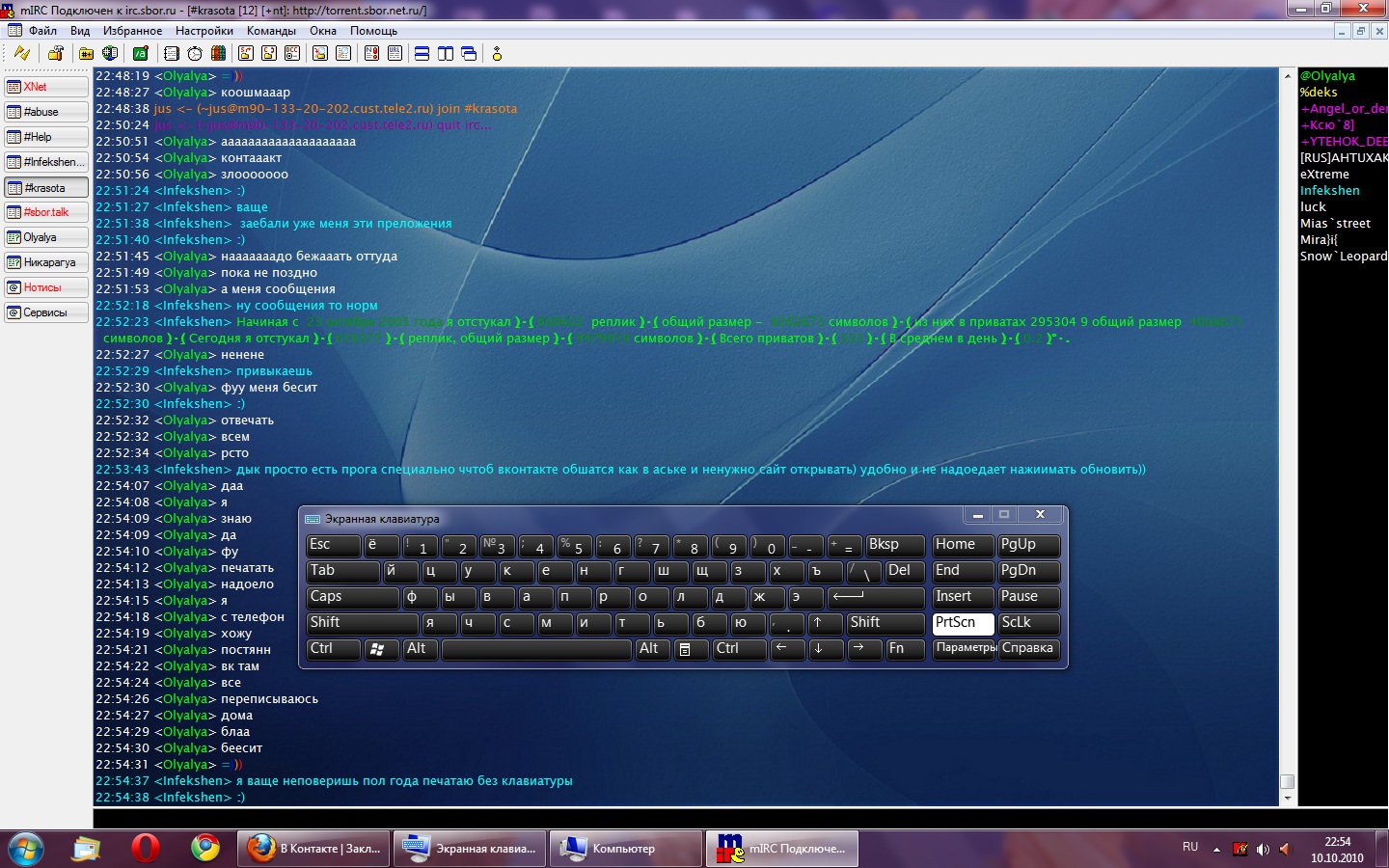Open the Olyalya private chat window
1389x868 pixels.
point(46,237)
